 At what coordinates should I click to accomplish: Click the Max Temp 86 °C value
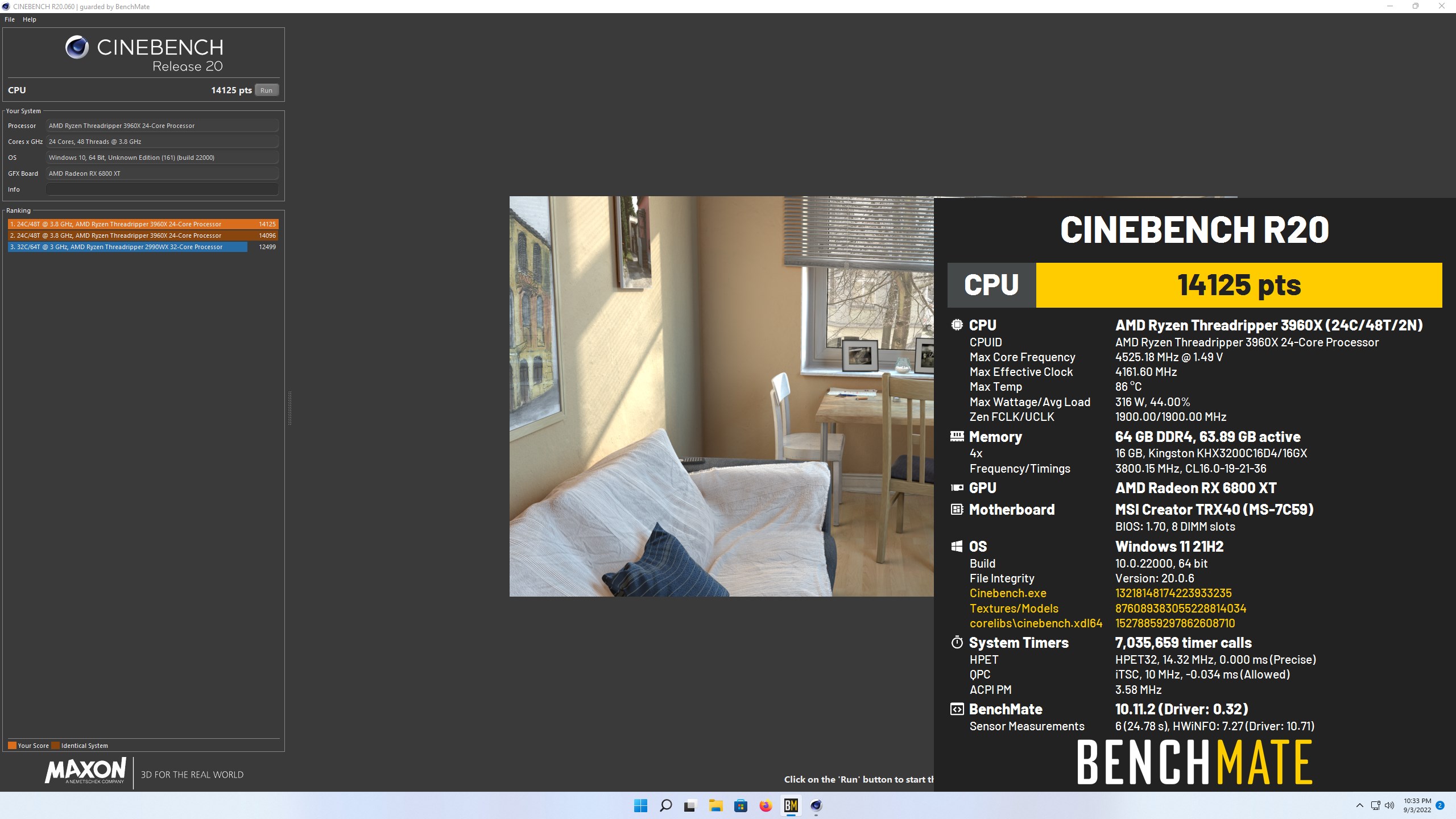point(1128,387)
